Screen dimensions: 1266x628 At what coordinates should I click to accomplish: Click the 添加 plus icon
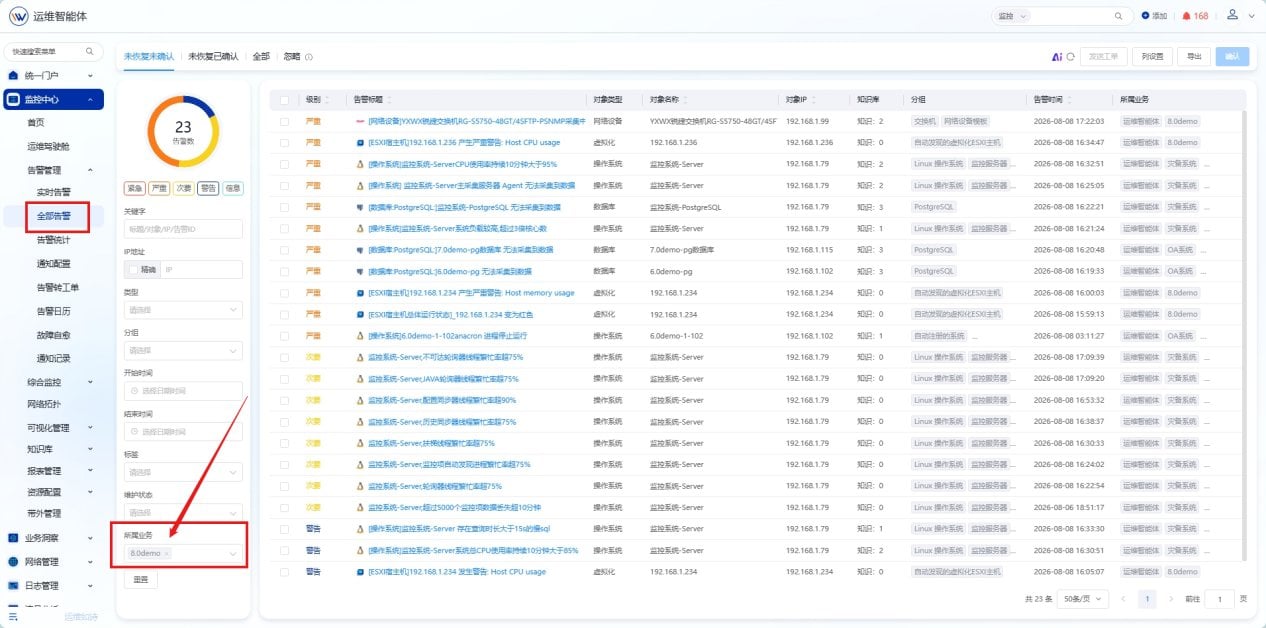click(x=1146, y=16)
